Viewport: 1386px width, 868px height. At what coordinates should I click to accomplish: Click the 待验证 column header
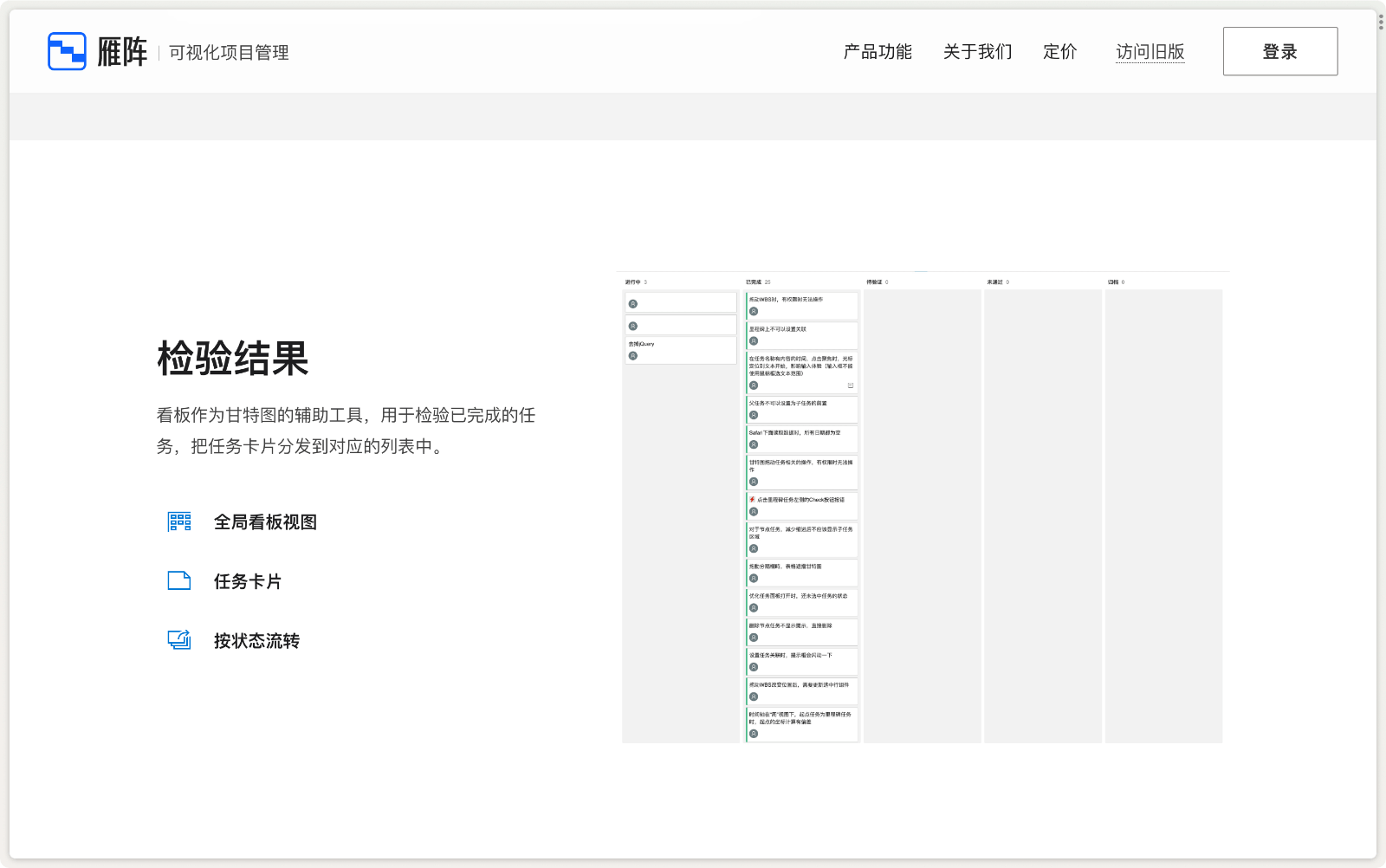[873, 282]
